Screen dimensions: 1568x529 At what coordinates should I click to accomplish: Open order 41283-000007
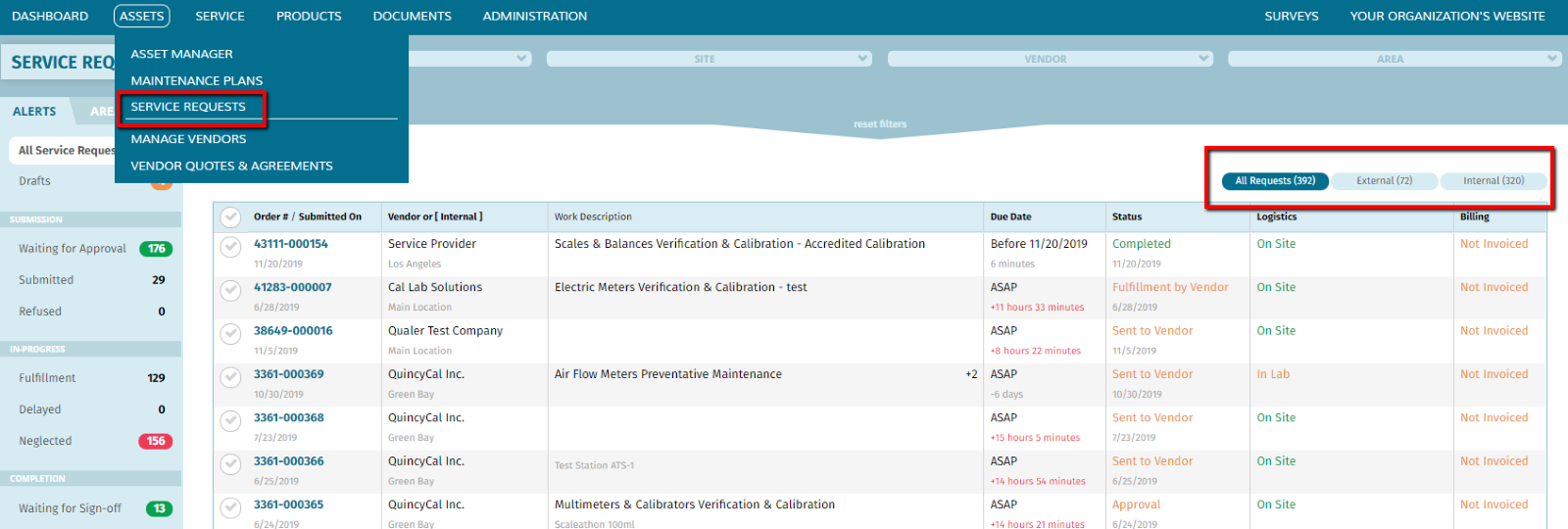(293, 287)
